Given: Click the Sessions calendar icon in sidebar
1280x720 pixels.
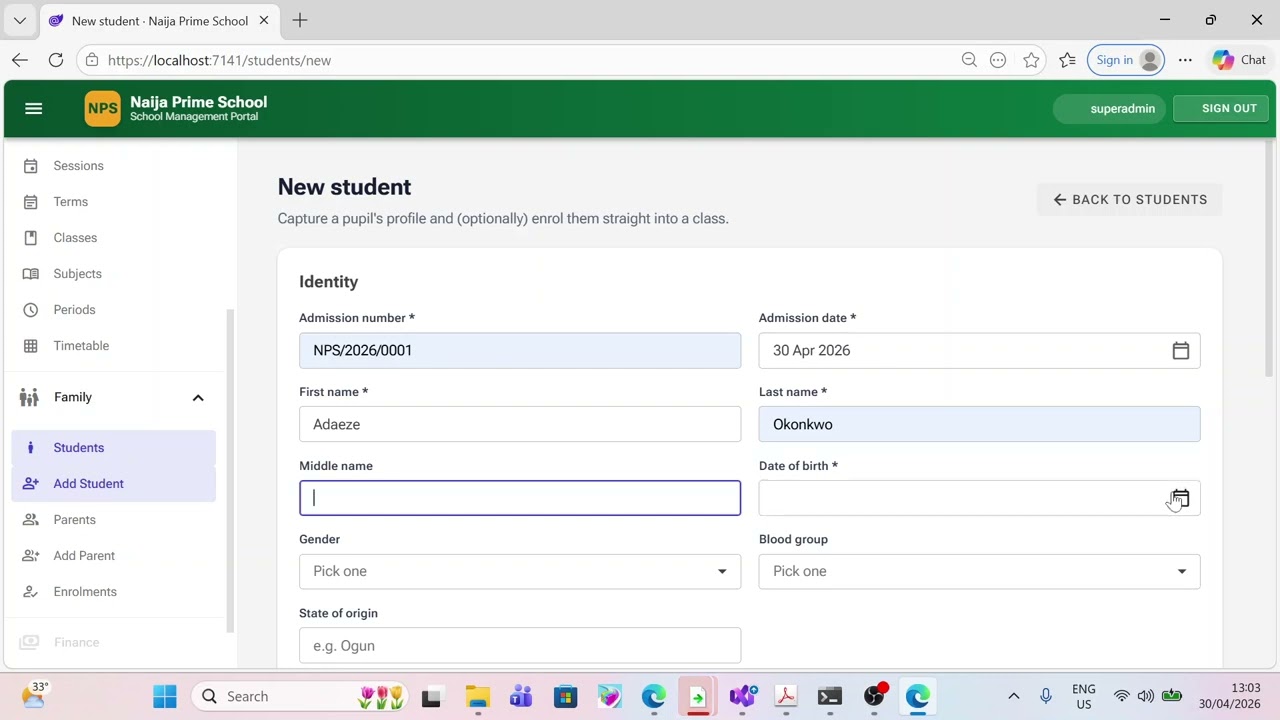Looking at the screenshot, I should coord(31,166).
